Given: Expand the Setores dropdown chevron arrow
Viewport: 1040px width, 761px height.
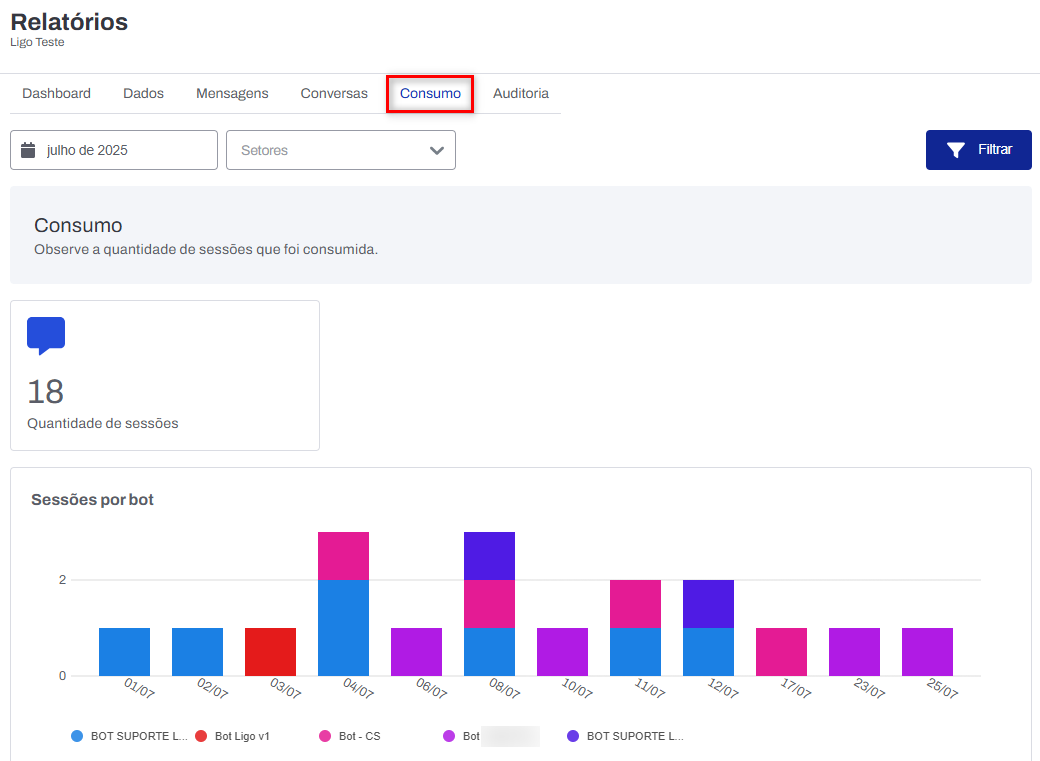Looking at the screenshot, I should 436,150.
